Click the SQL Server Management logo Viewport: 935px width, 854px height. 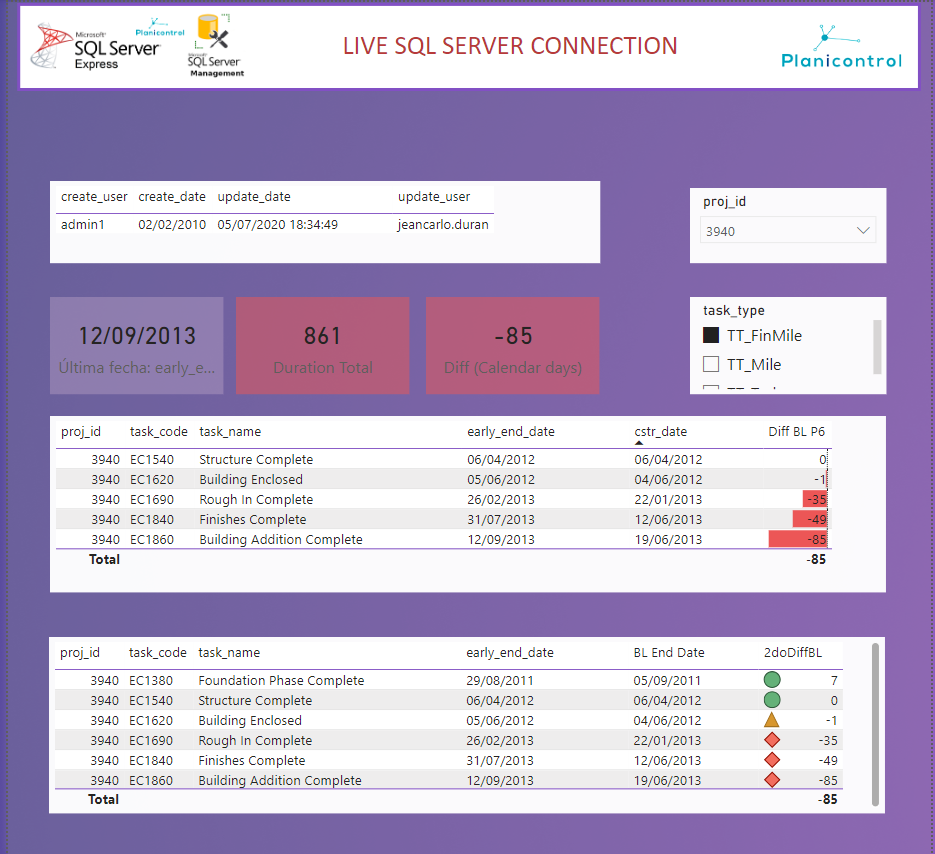[x=216, y=46]
